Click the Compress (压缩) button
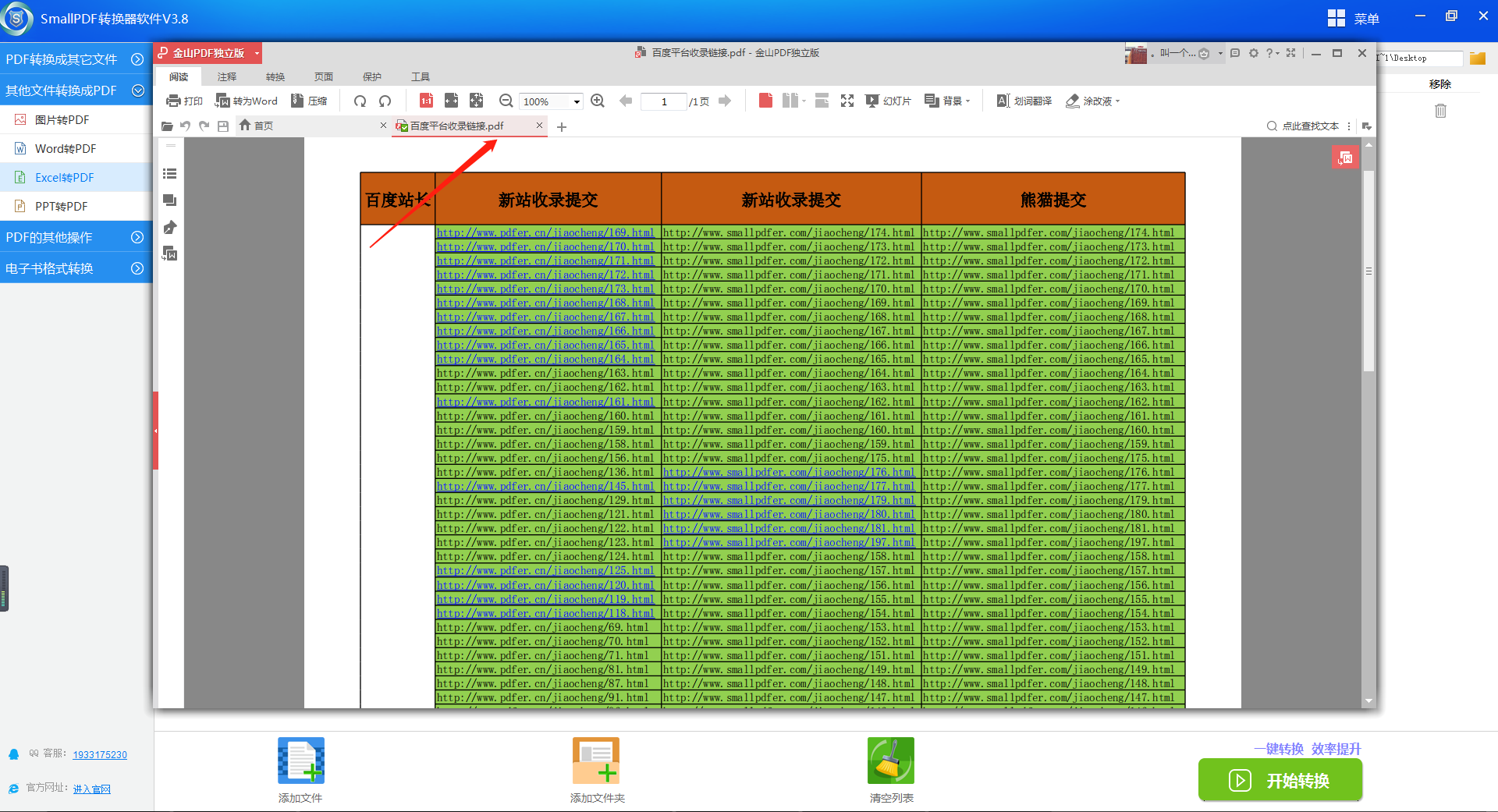This screenshot has height=812, width=1498. coord(309,101)
